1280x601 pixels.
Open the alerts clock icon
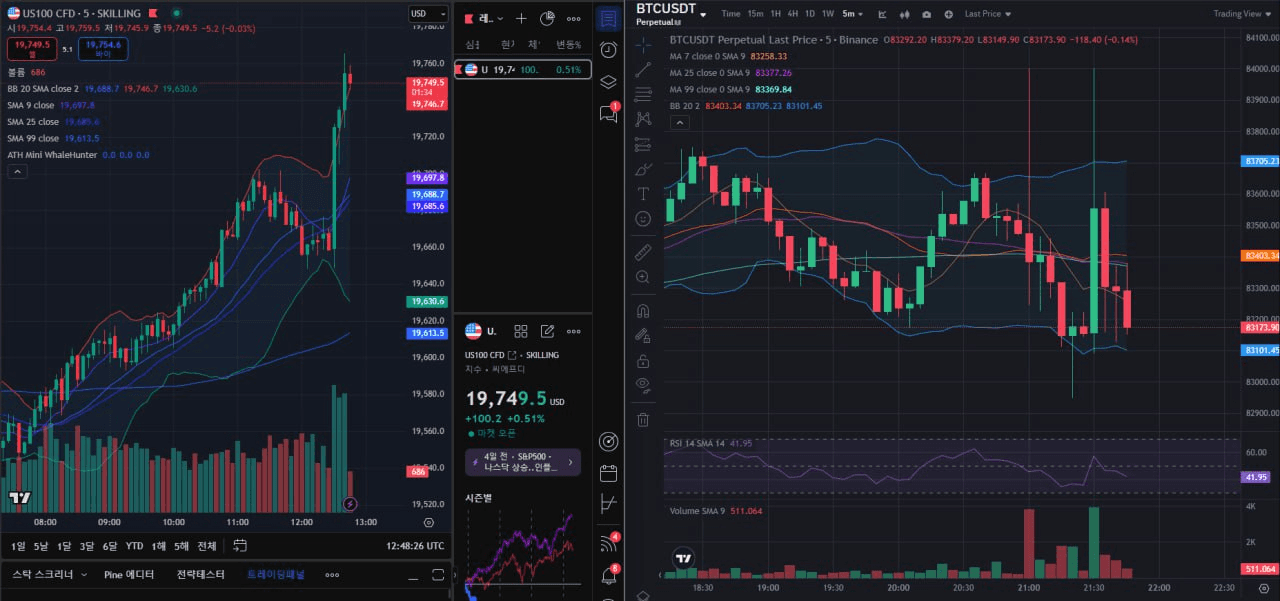pyautogui.click(x=608, y=50)
